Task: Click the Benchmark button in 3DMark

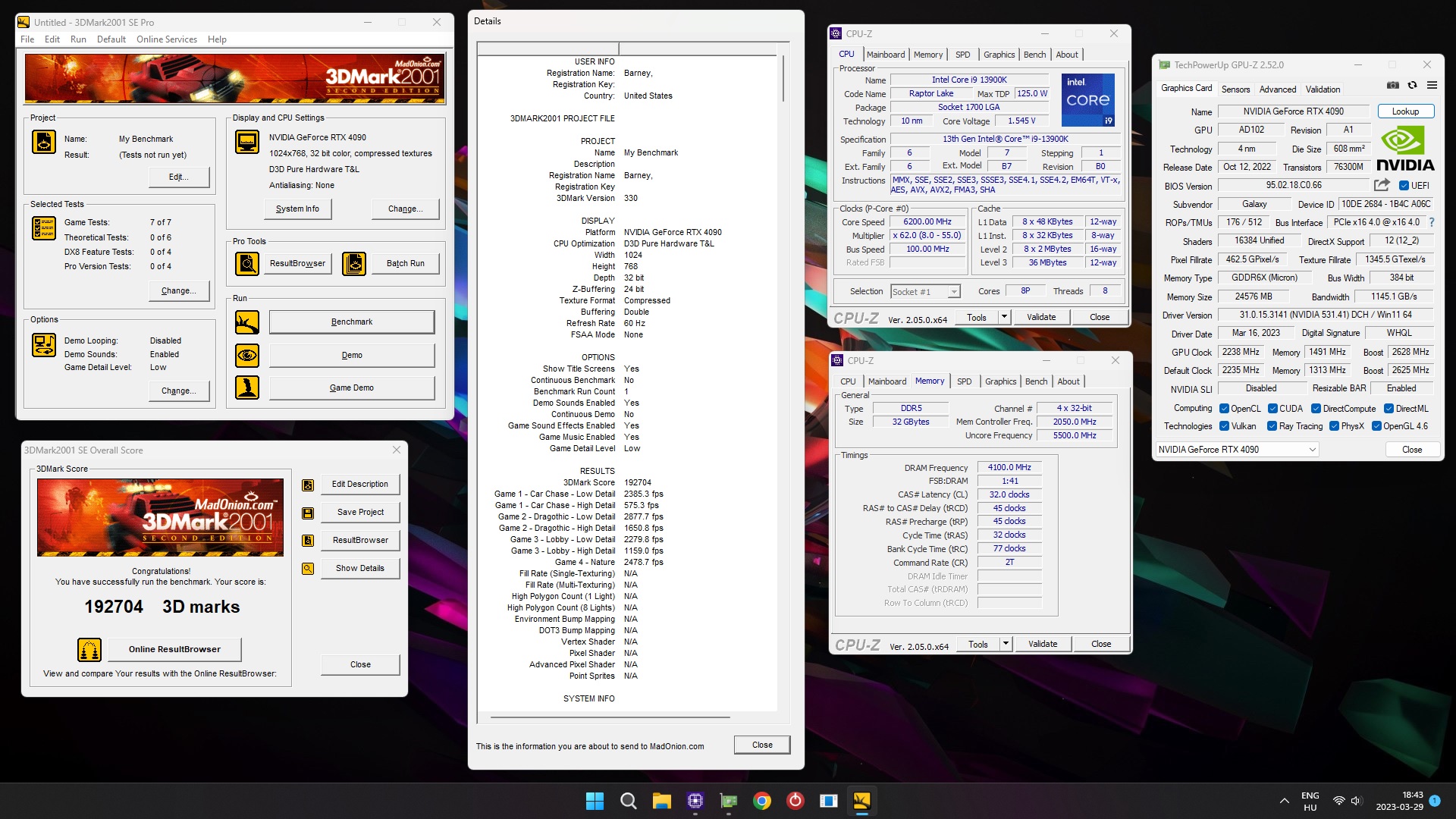Action: click(x=352, y=322)
